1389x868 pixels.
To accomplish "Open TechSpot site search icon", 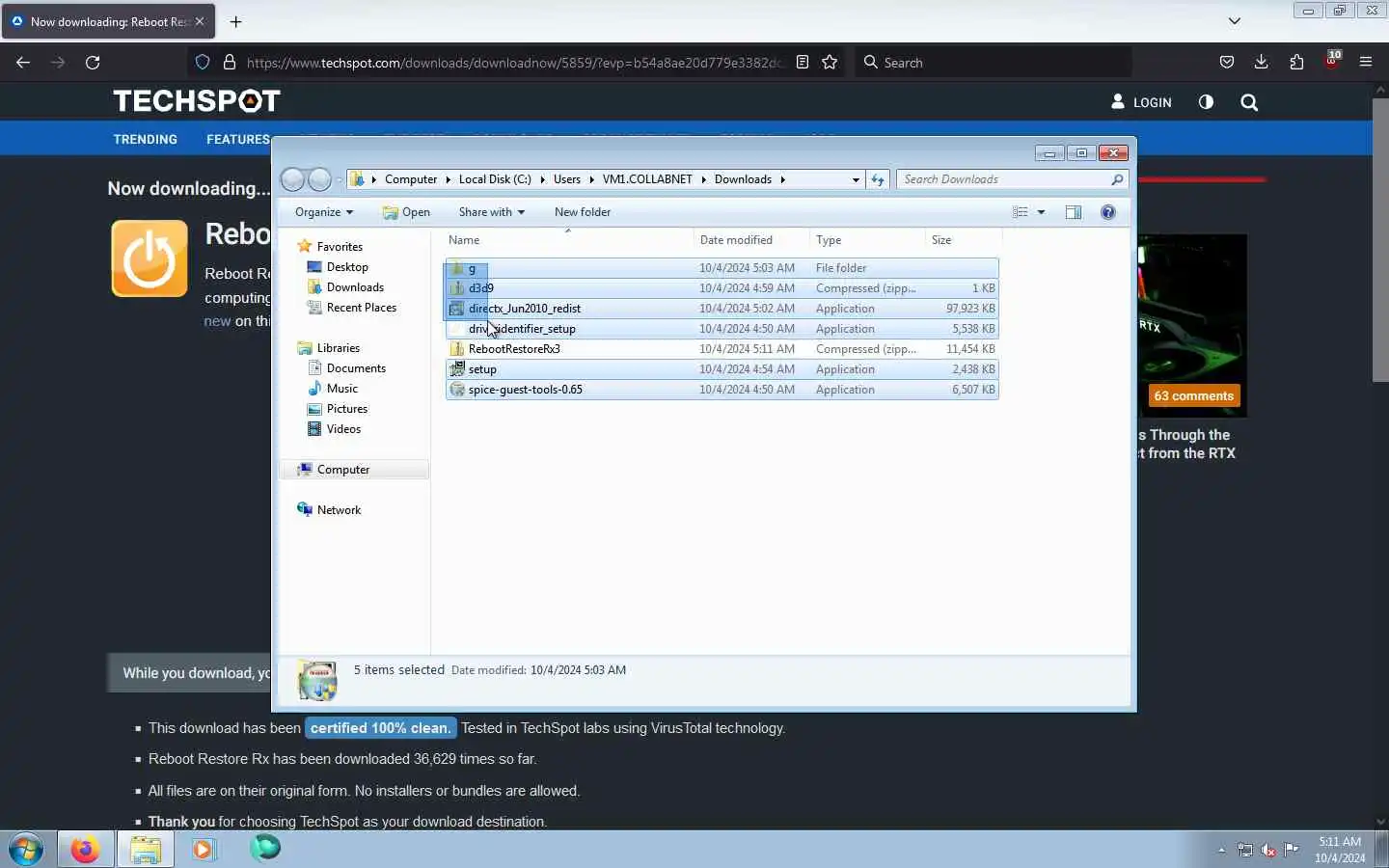I will coord(1249,102).
